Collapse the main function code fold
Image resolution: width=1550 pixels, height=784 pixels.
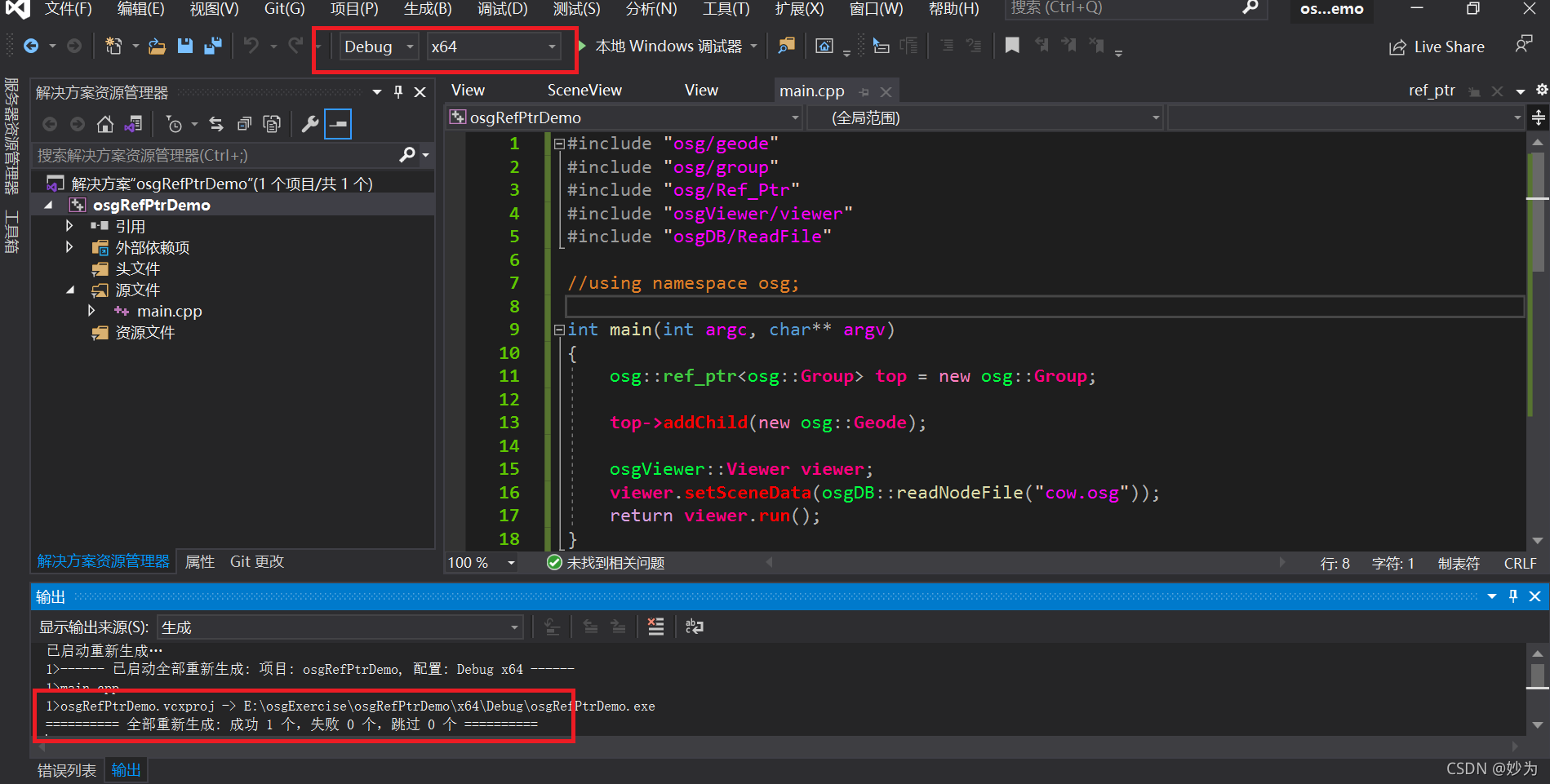pyautogui.click(x=559, y=330)
